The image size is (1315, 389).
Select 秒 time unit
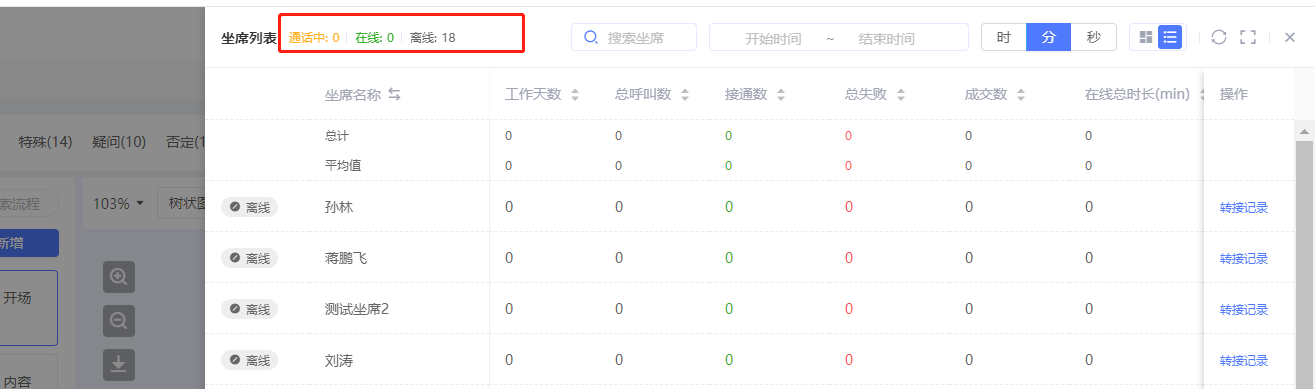point(1094,37)
